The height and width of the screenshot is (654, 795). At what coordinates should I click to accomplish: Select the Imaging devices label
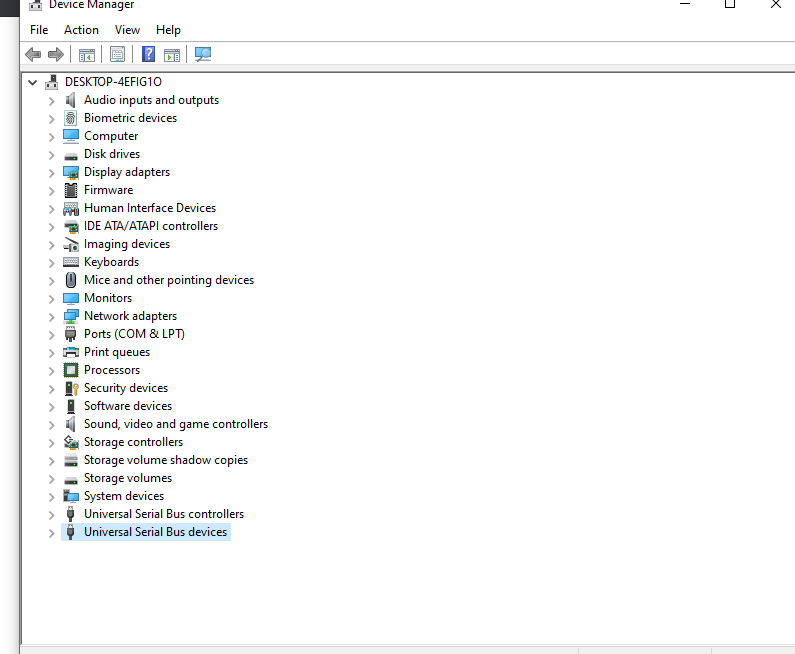[127, 244]
